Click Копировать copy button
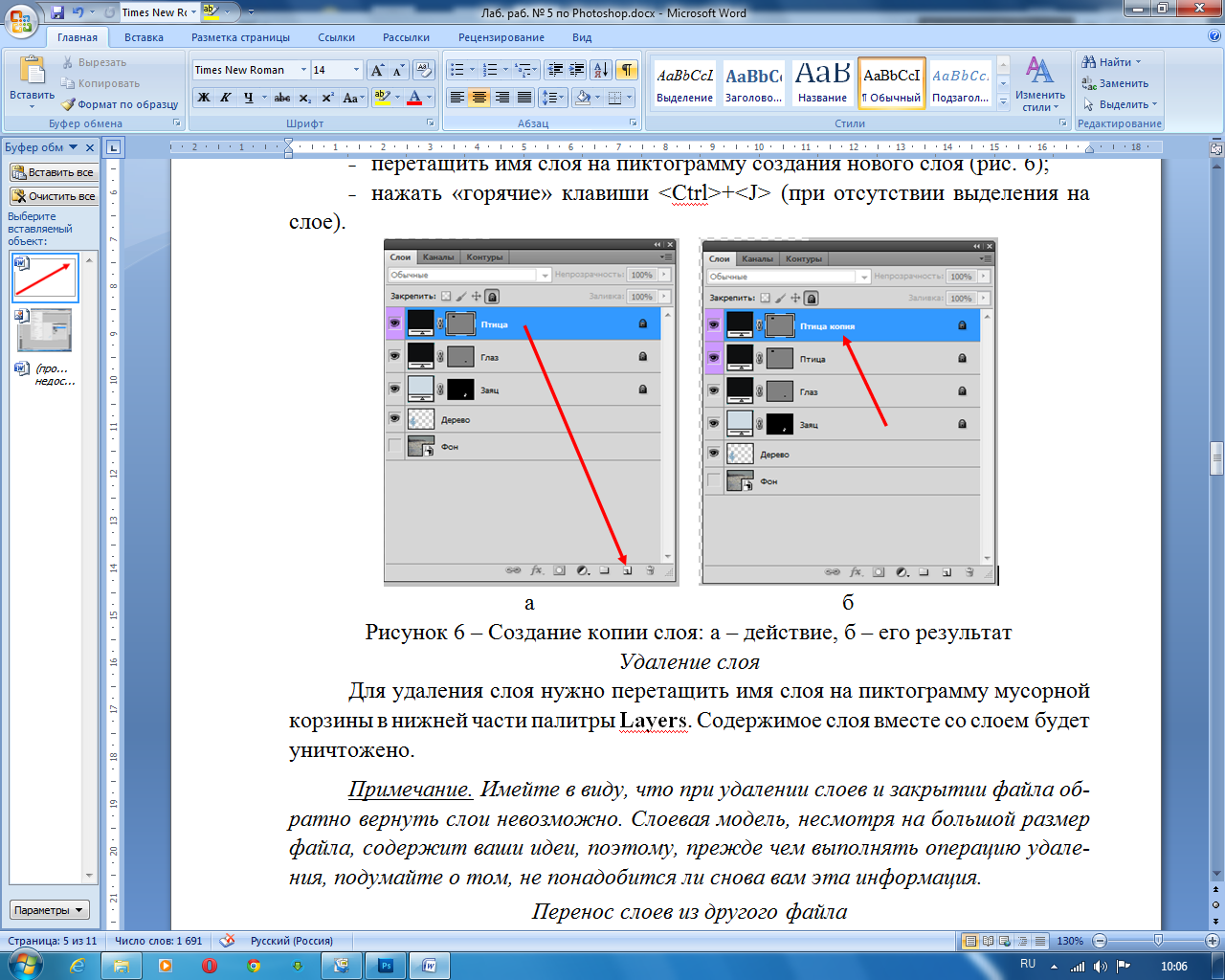The image size is (1225, 980). [x=100, y=83]
